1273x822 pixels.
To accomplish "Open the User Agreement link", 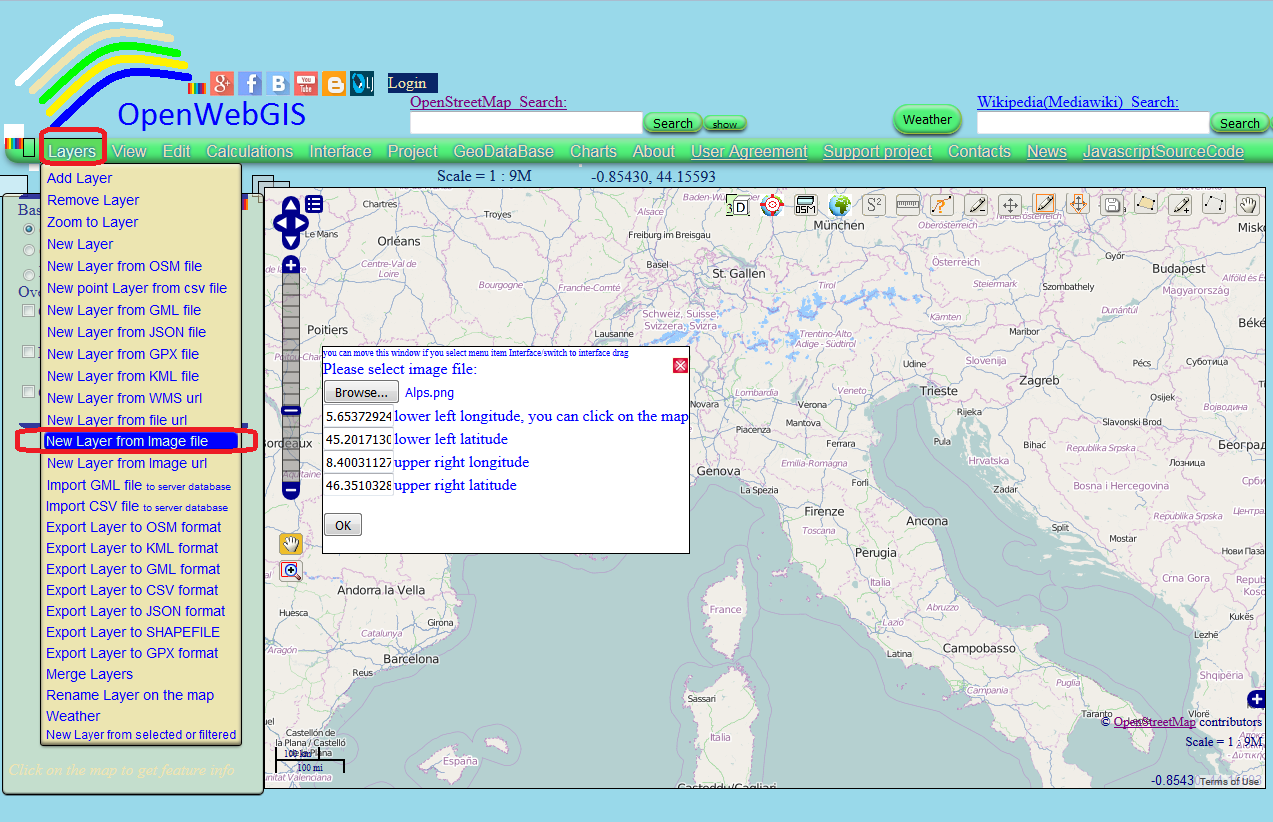I will (749, 152).
